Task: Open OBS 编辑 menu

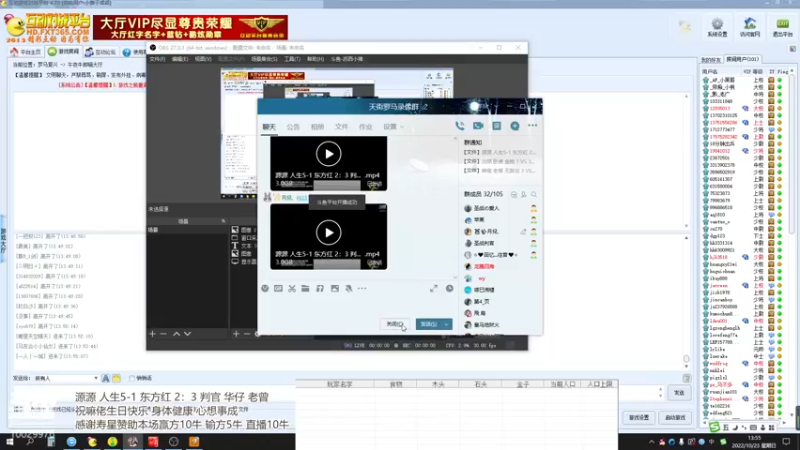Action: point(180,59)
